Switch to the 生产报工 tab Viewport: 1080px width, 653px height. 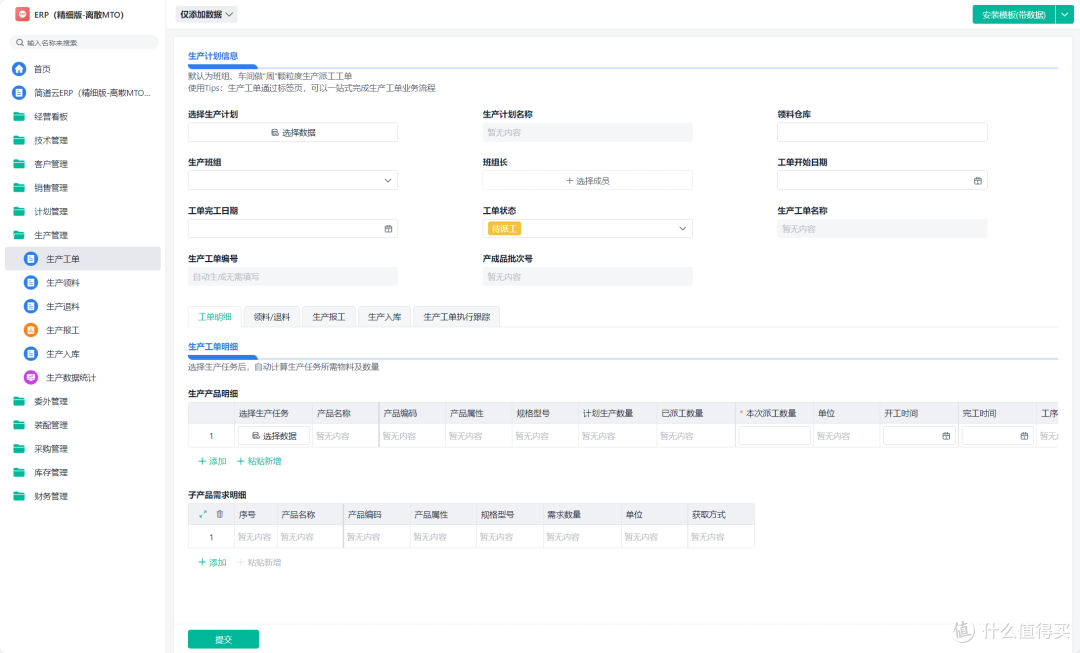tap(329, 317)
